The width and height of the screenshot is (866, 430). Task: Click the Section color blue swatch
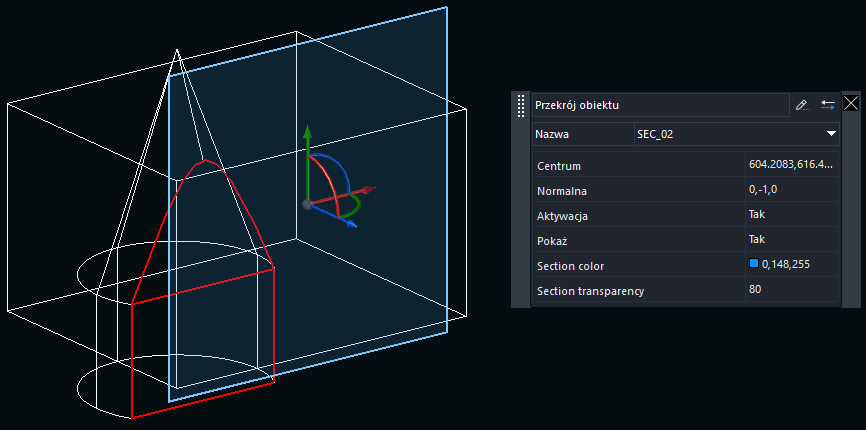tap(754, 264)
